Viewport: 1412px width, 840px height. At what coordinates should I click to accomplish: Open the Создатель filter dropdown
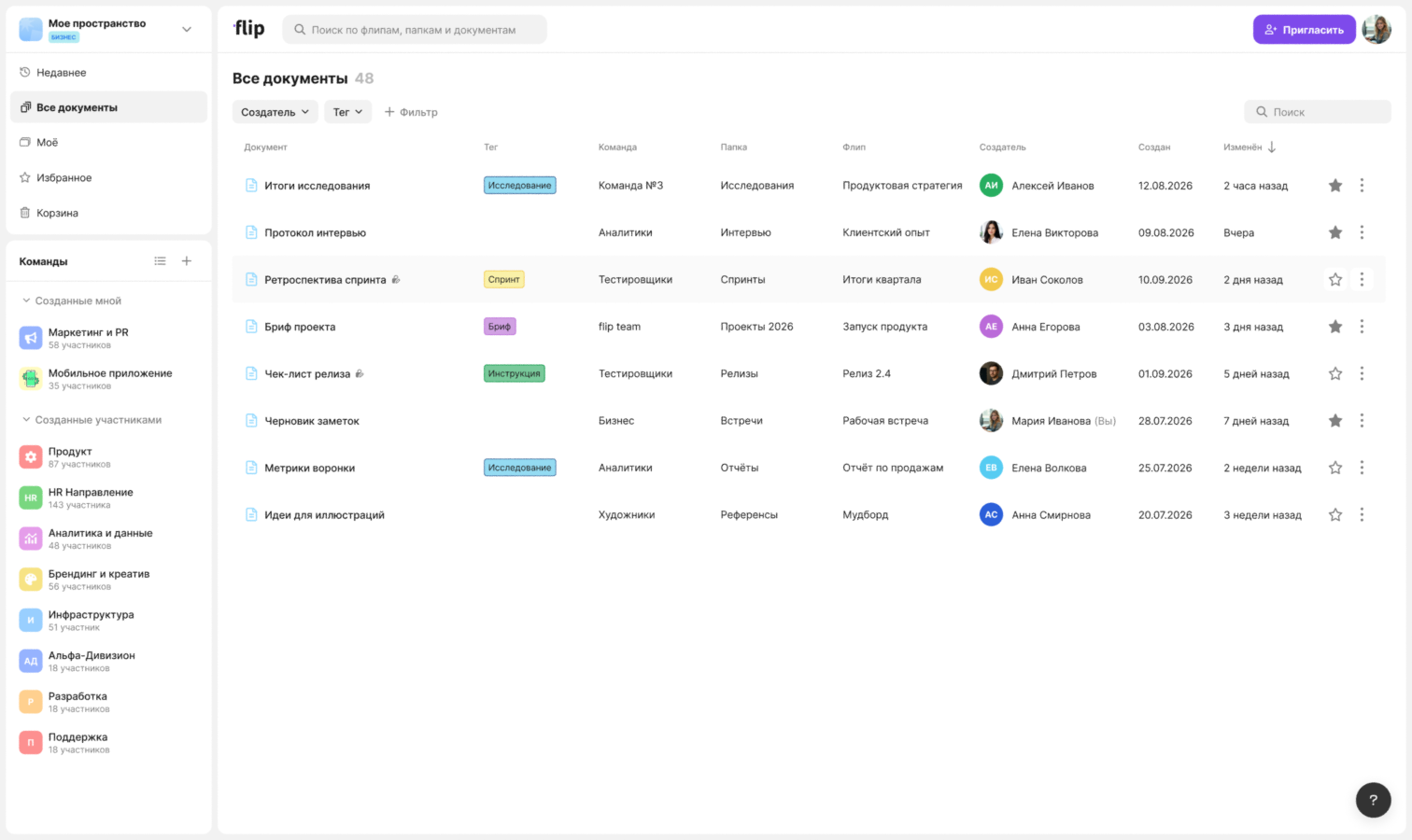click(275, 112)
